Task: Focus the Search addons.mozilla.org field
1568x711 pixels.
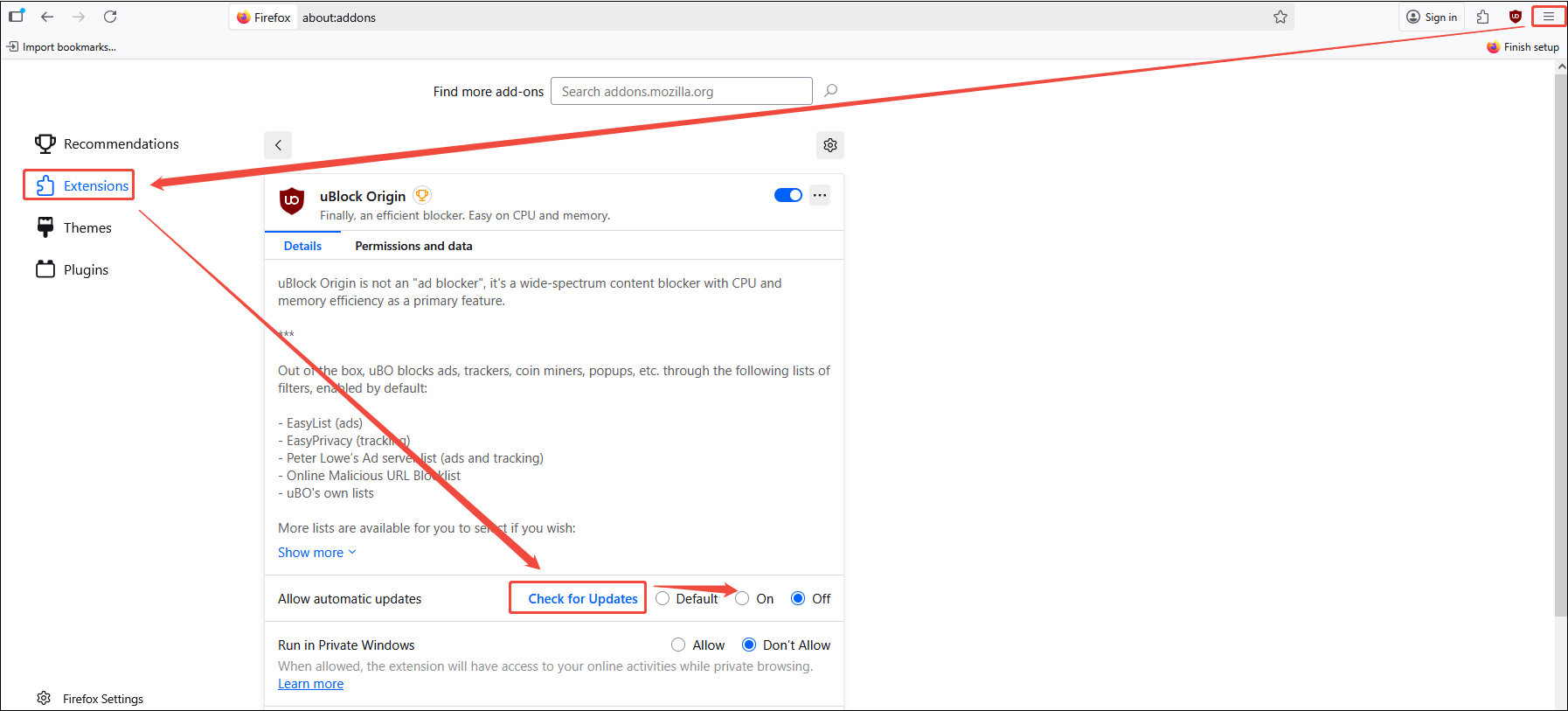Action: pyautogui.click(x=682, y=91)
